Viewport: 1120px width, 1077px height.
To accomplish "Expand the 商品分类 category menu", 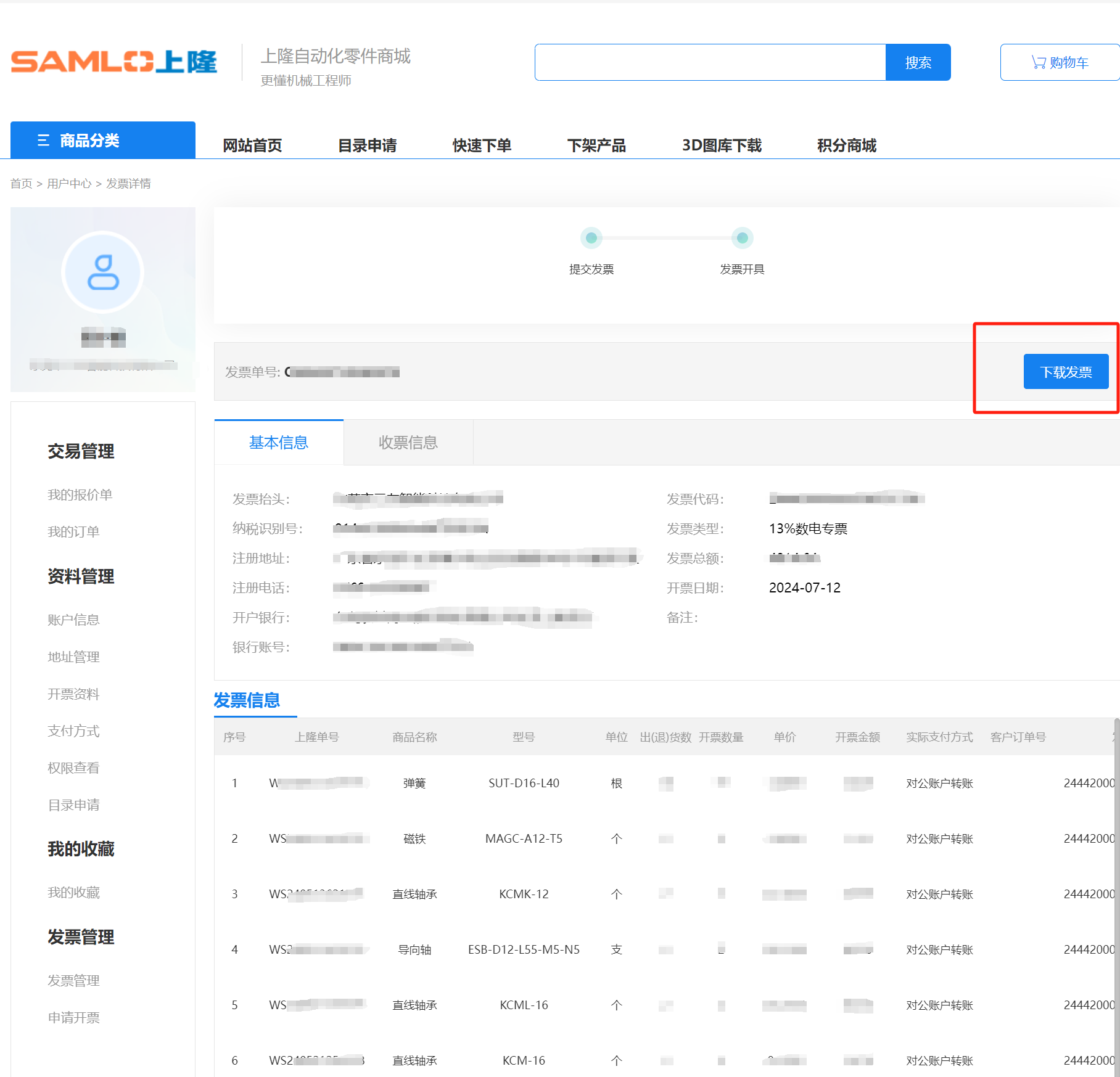I will point(103,141).
